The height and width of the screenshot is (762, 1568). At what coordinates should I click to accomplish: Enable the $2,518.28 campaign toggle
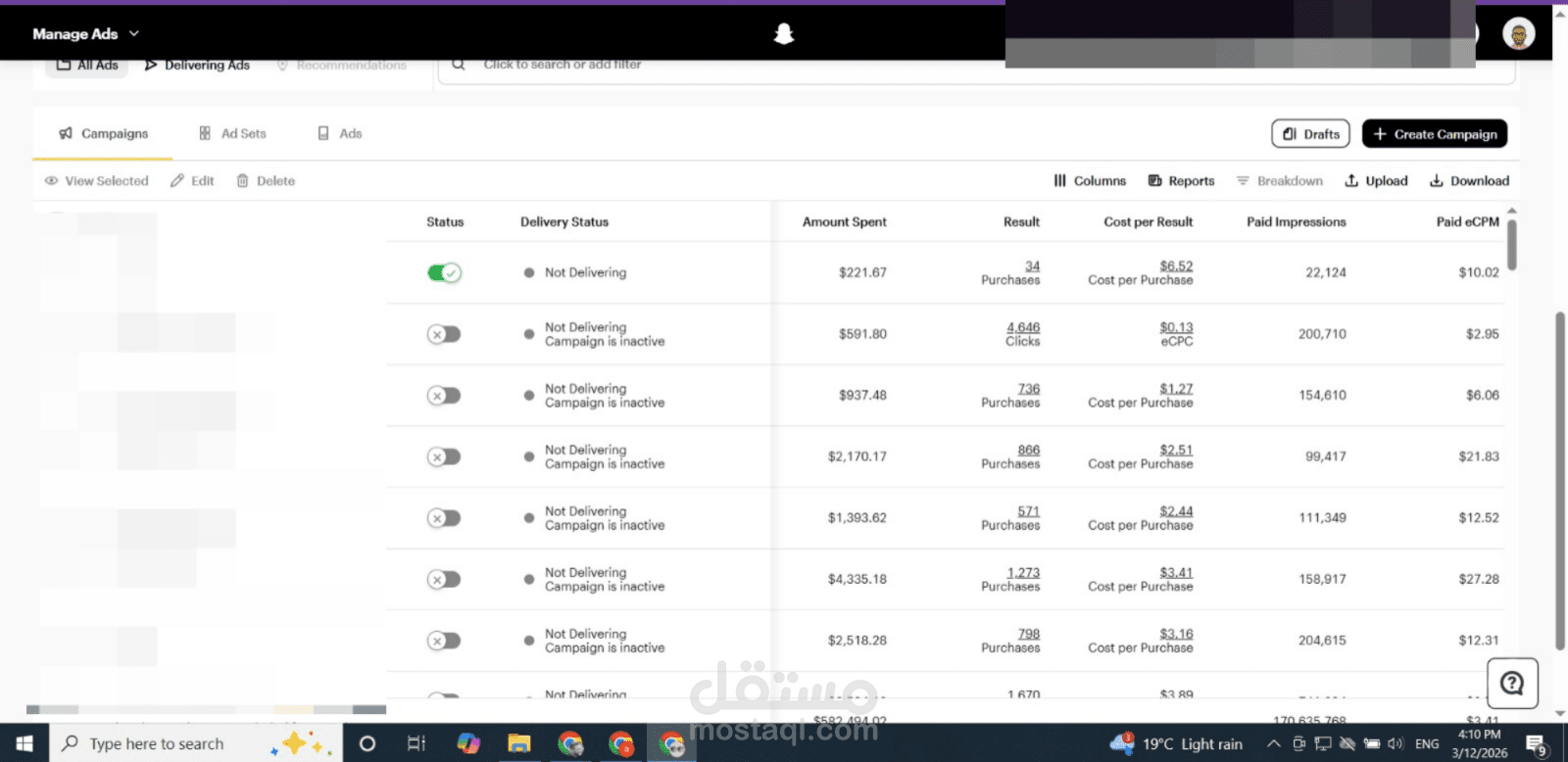(x=444, y=641)
